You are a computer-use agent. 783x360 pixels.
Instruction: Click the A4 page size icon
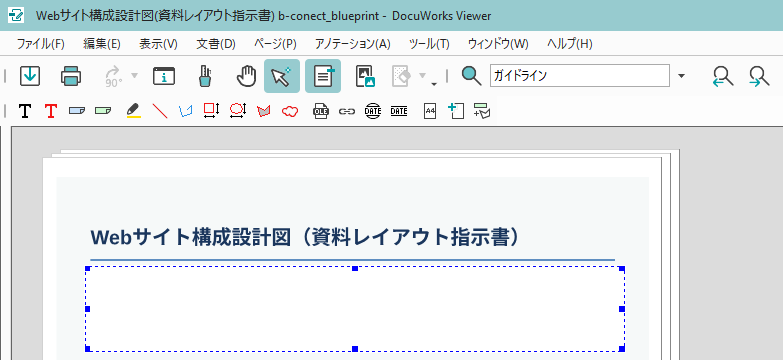click(x=430, y=111)
